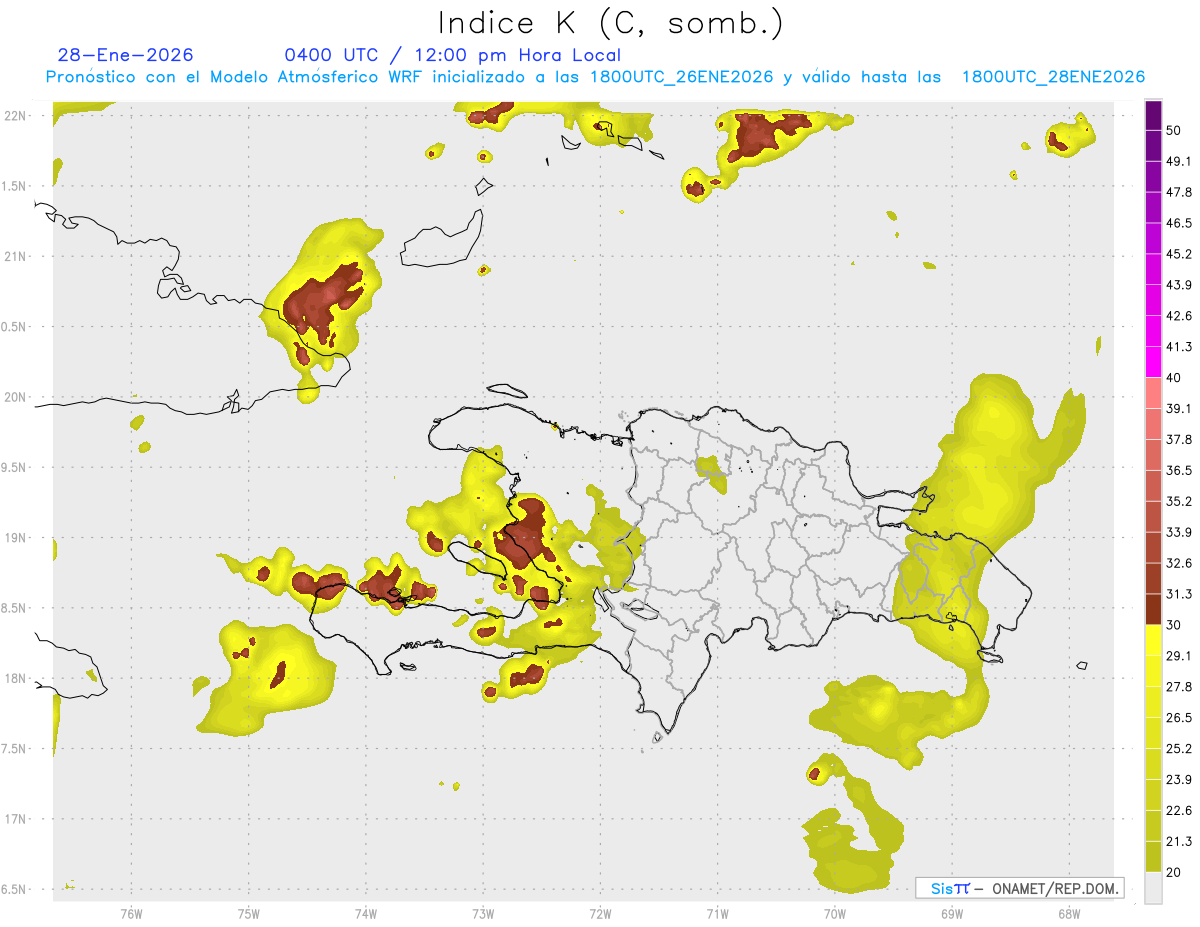Click the colorbar value '39.1'
Screen dimensions: 1200x927
pyautogui.click(x=1179, y=409)
